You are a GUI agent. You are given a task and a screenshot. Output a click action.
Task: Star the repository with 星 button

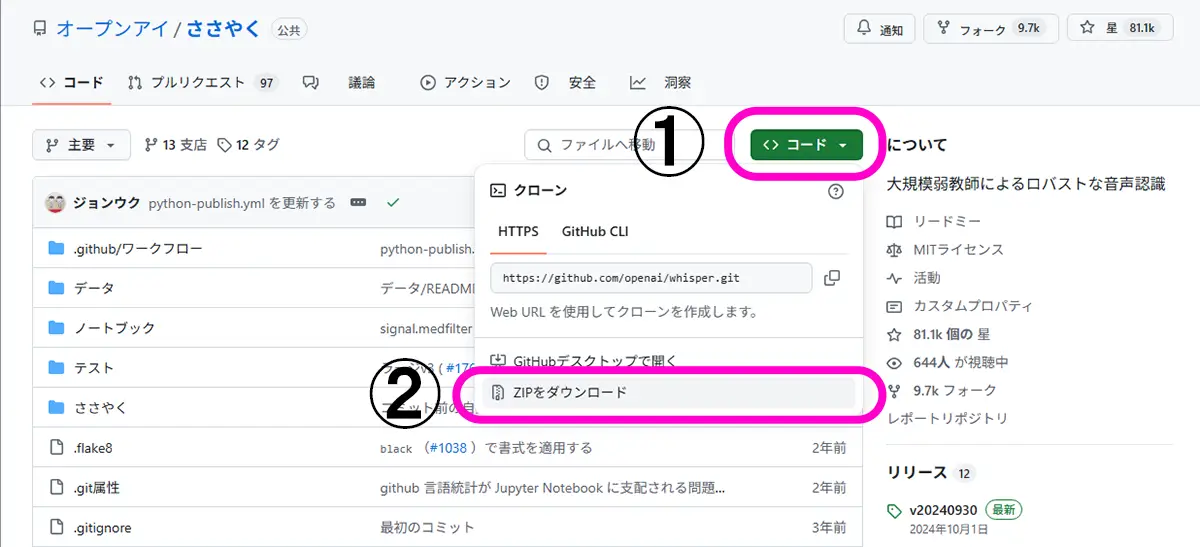(x=1119, y=29)
